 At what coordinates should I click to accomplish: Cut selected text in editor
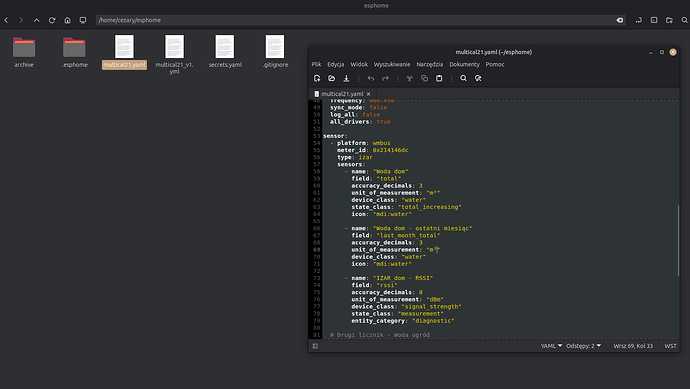[x=410, y=78]
